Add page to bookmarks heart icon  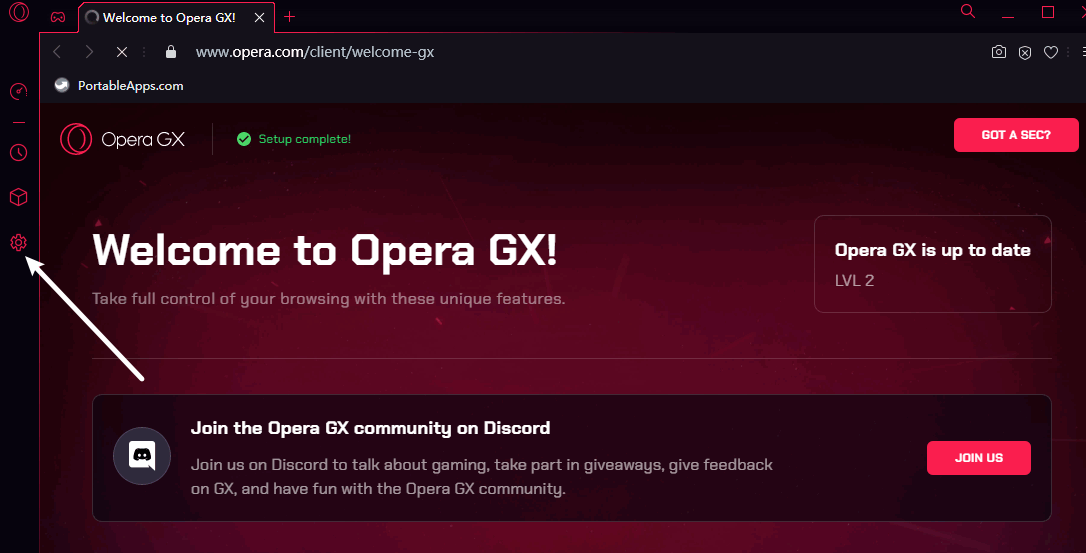pyautogui.click(x=1051, y=53)
